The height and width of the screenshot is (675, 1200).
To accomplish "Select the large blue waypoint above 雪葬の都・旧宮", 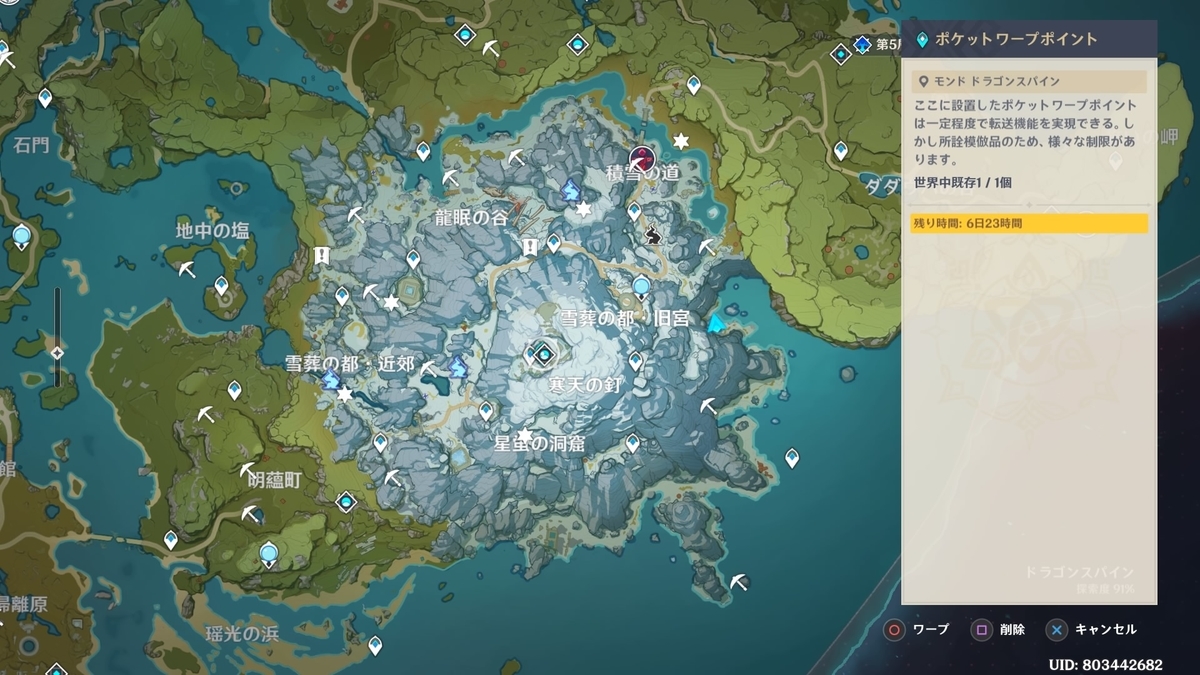I will (x=641, y=289).
